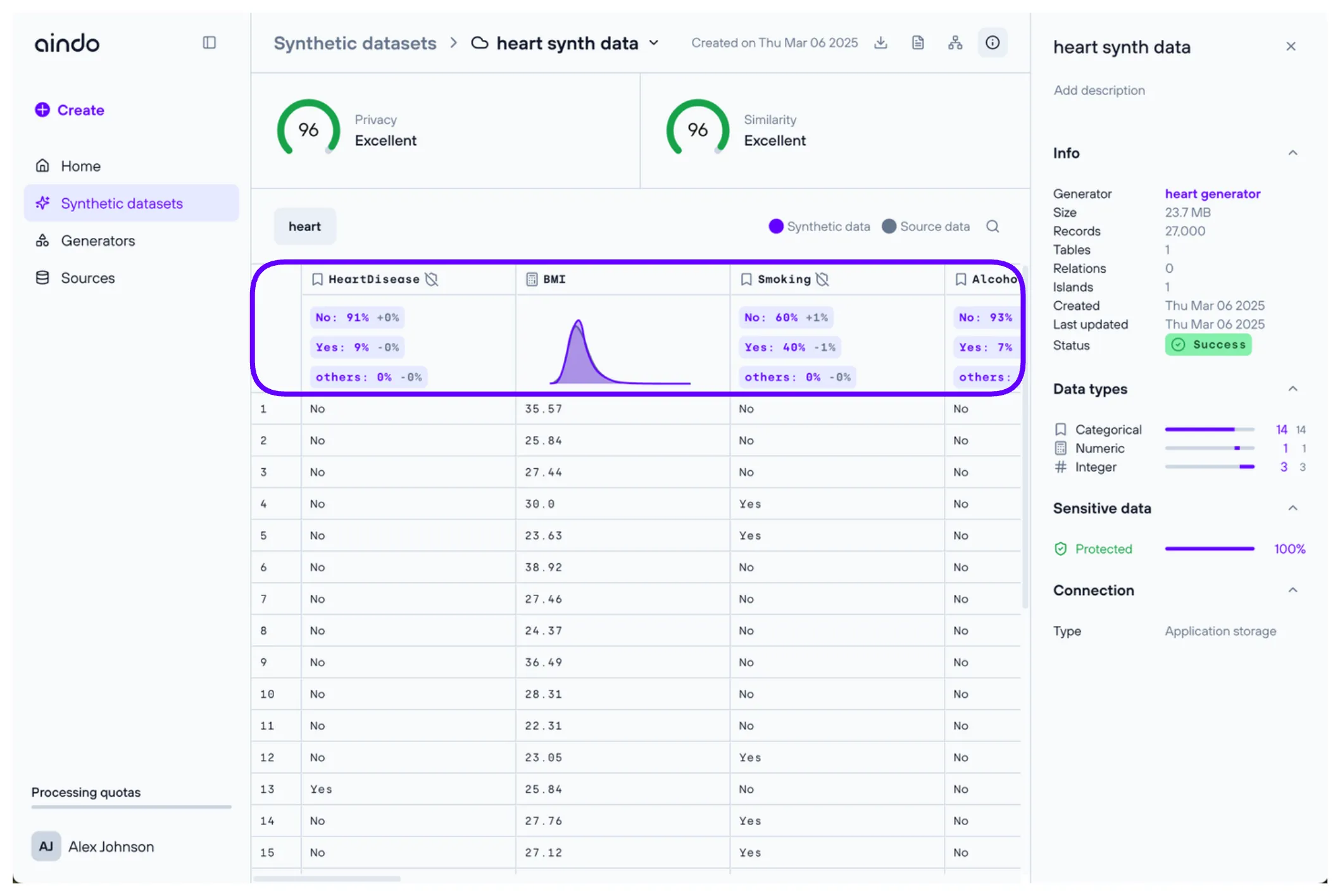The height and width of the screenshot is (896, 1340).
Task: Collapse the Sensitive data section
Action: (x=1293, y=508)
